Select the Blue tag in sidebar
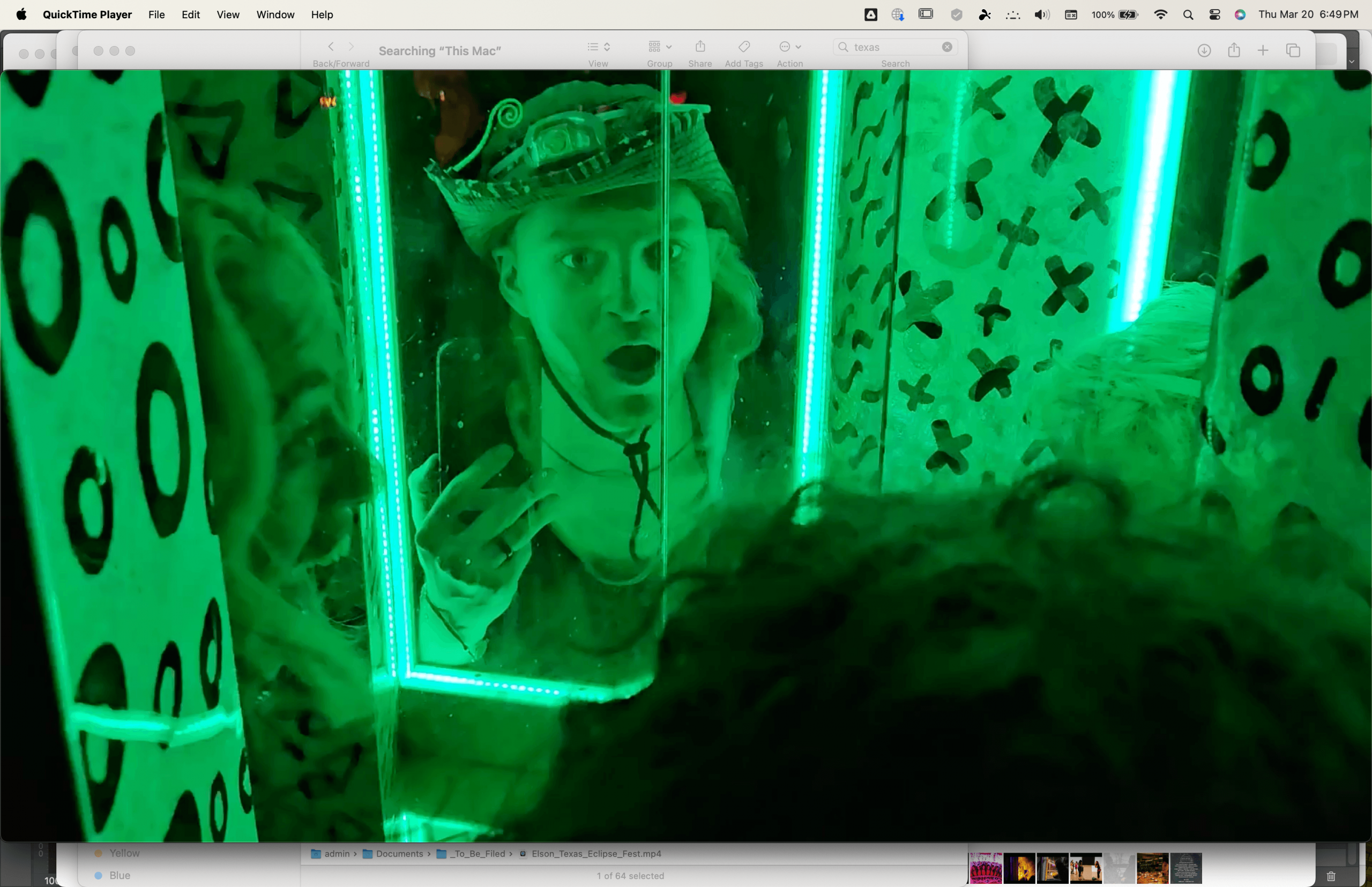1372x887 pixels. (119, 875)
